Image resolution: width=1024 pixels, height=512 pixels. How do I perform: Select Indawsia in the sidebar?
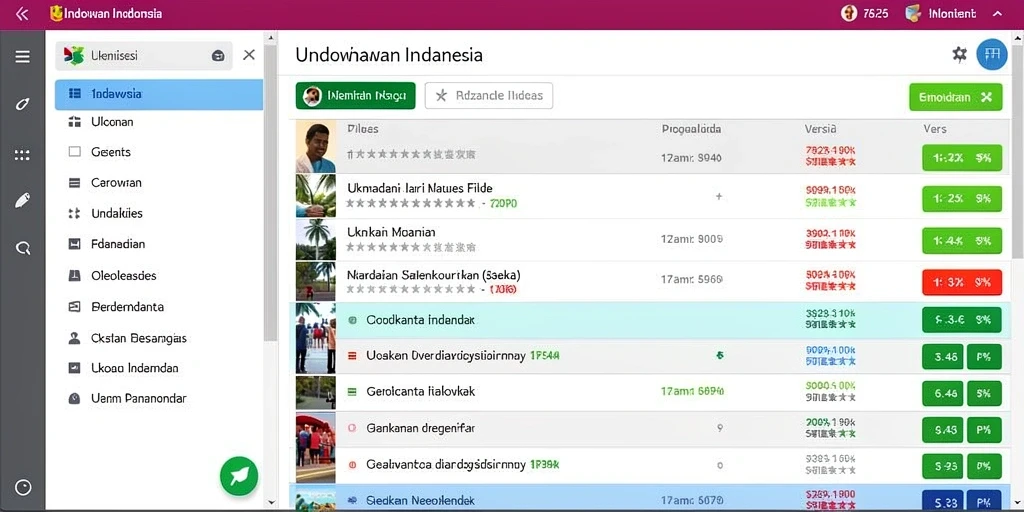tap(159, 94)
